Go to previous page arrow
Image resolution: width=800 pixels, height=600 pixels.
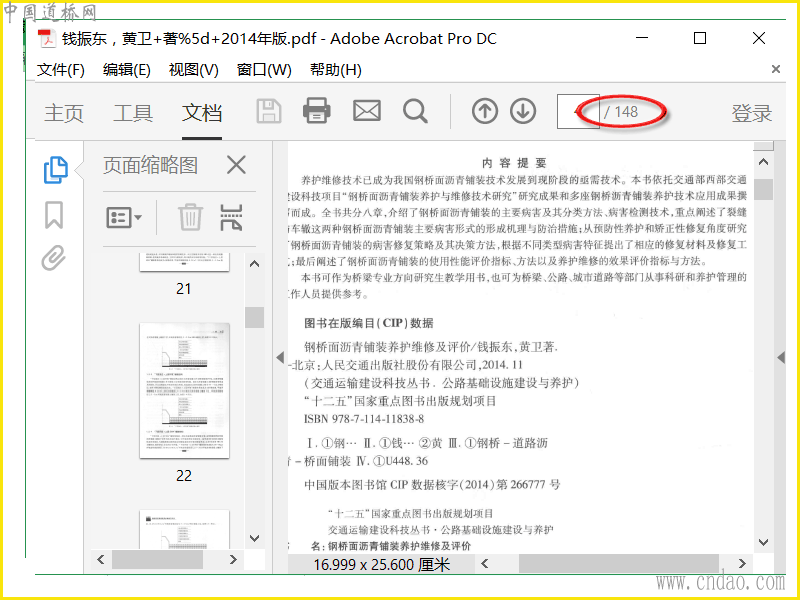click(485, 111)
